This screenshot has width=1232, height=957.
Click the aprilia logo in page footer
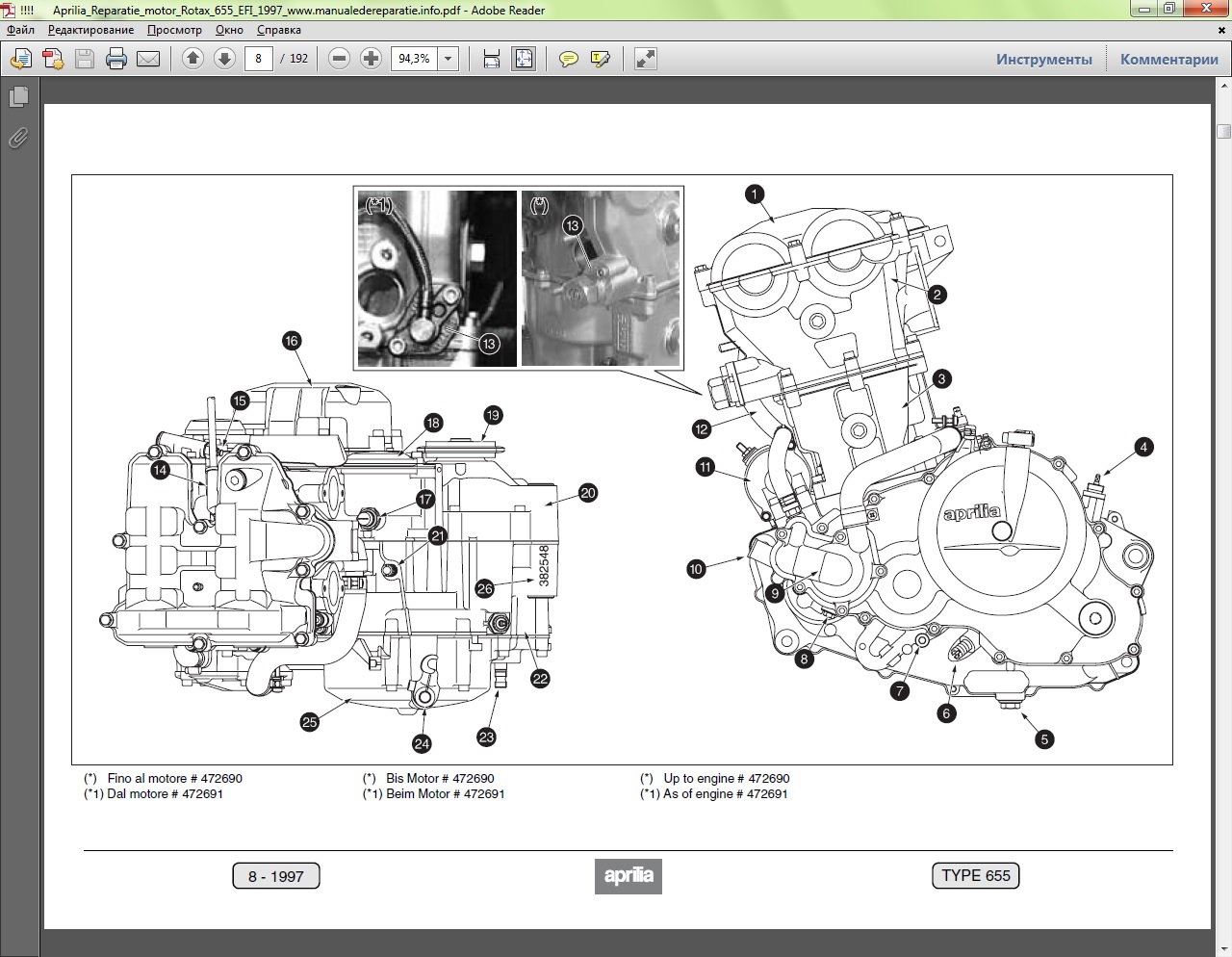point(628,876)
